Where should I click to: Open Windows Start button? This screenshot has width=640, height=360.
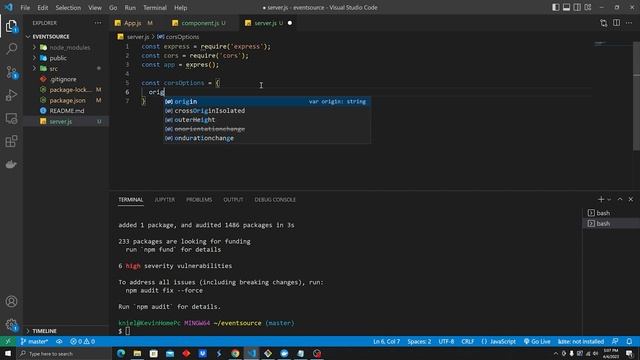coord(8,353)
